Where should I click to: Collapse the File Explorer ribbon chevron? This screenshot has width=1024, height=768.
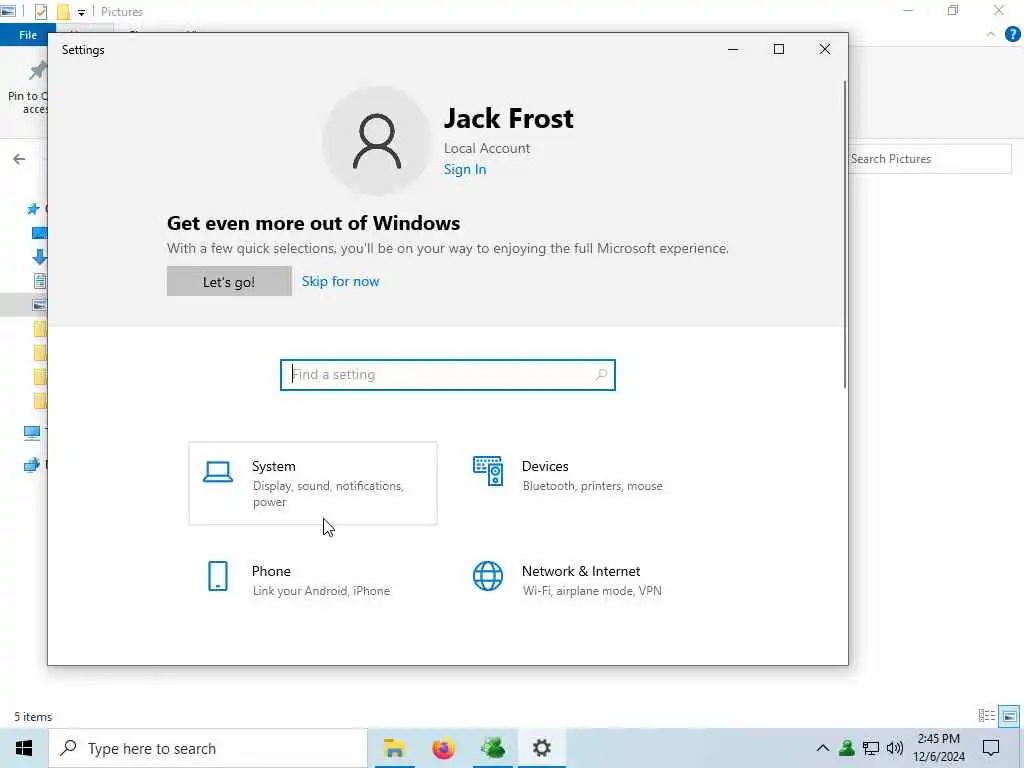pos(991,34)
